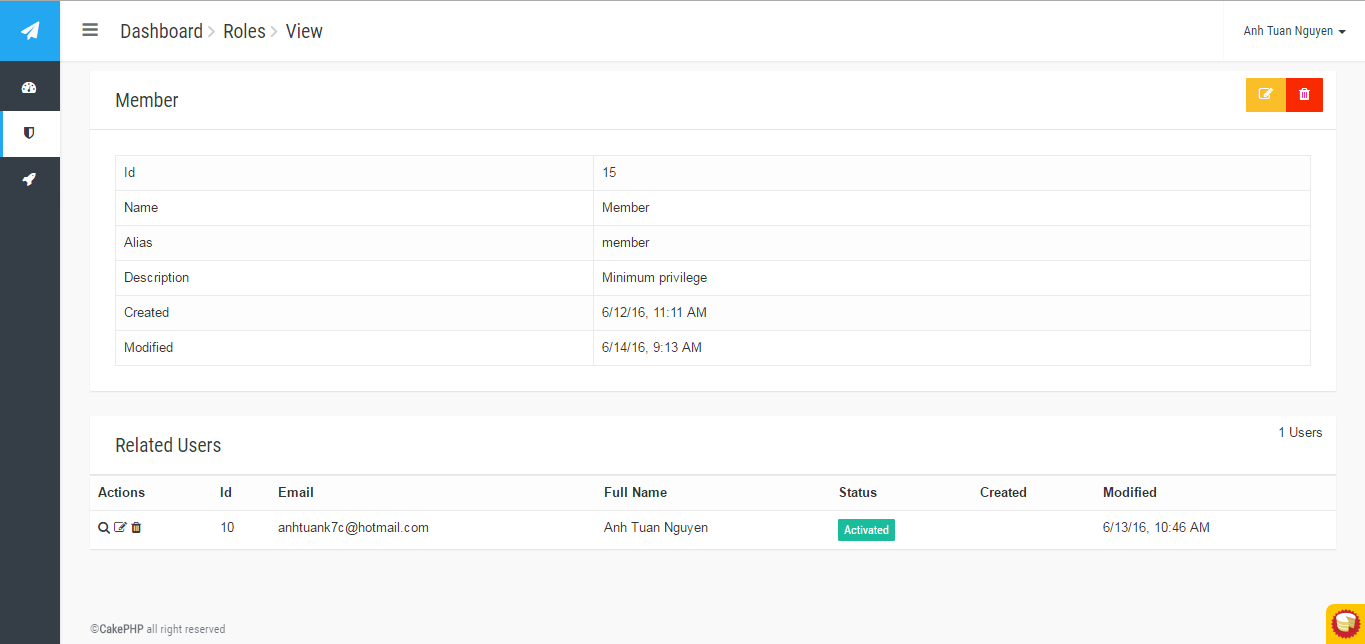Image resolution: width=1365 pixels, height=644 pixels.
Task: Open the Anh Tuan Nguyen user dropdown
Action: point(1294,31)
